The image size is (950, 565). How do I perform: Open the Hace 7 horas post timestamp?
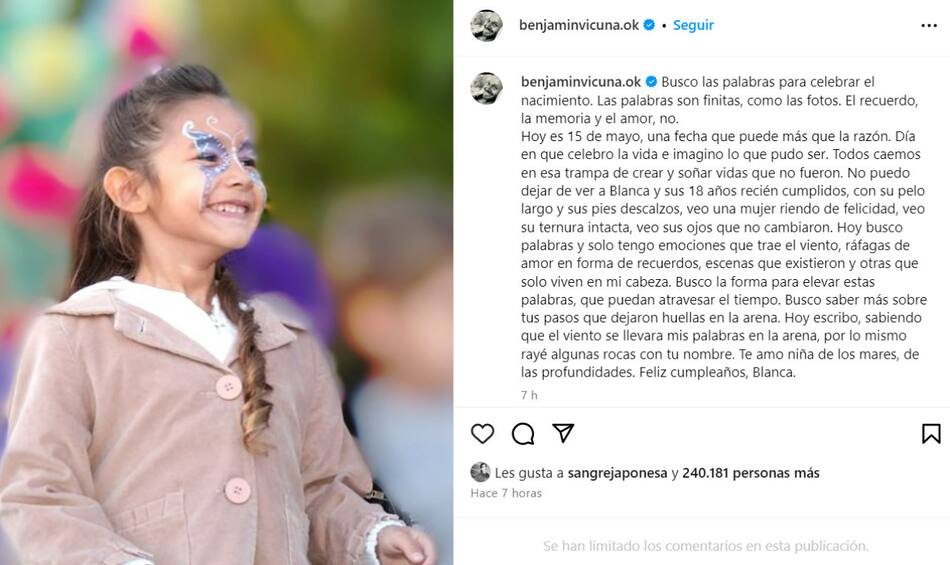(506, 493)
